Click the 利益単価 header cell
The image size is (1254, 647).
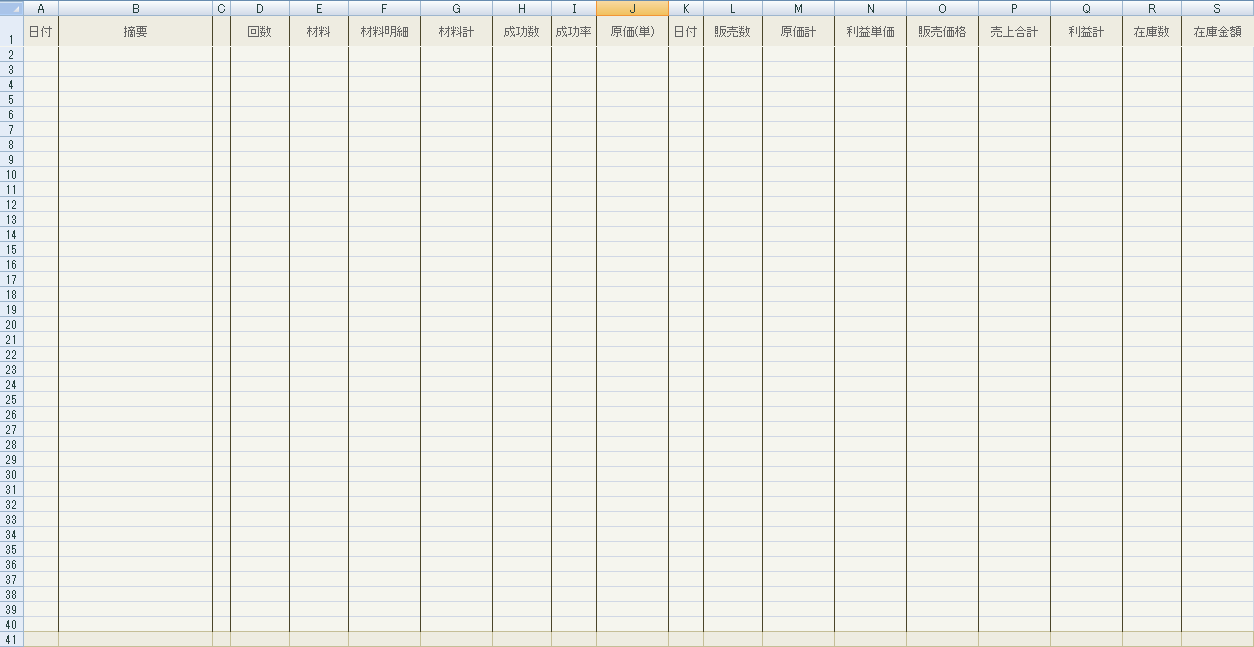click(x=870, y=31)
